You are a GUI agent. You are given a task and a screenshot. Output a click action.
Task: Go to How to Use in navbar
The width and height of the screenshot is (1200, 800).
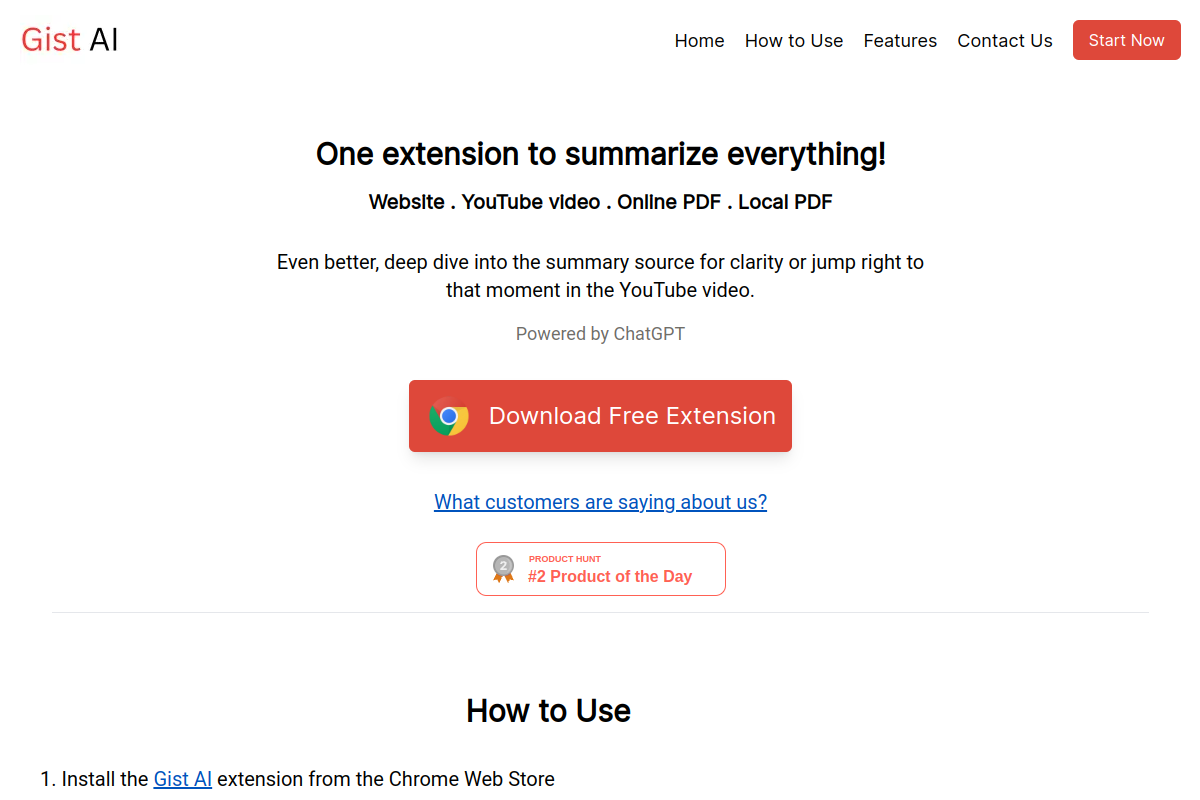tap(794, 41)
